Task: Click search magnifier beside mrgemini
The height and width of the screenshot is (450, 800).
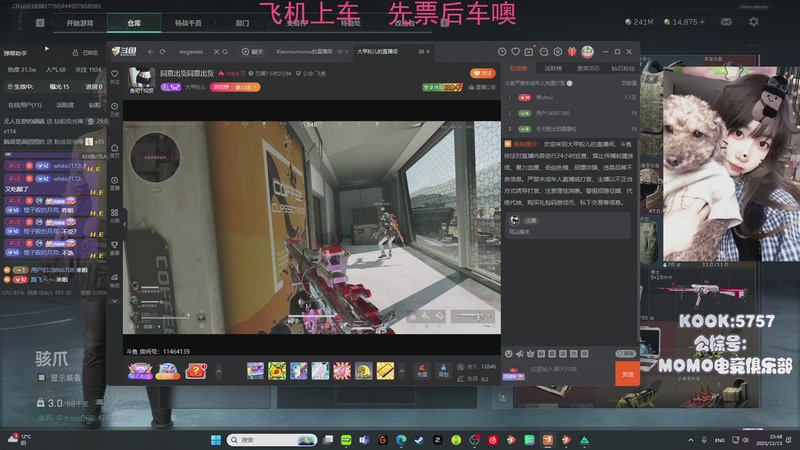Action: 225,52
